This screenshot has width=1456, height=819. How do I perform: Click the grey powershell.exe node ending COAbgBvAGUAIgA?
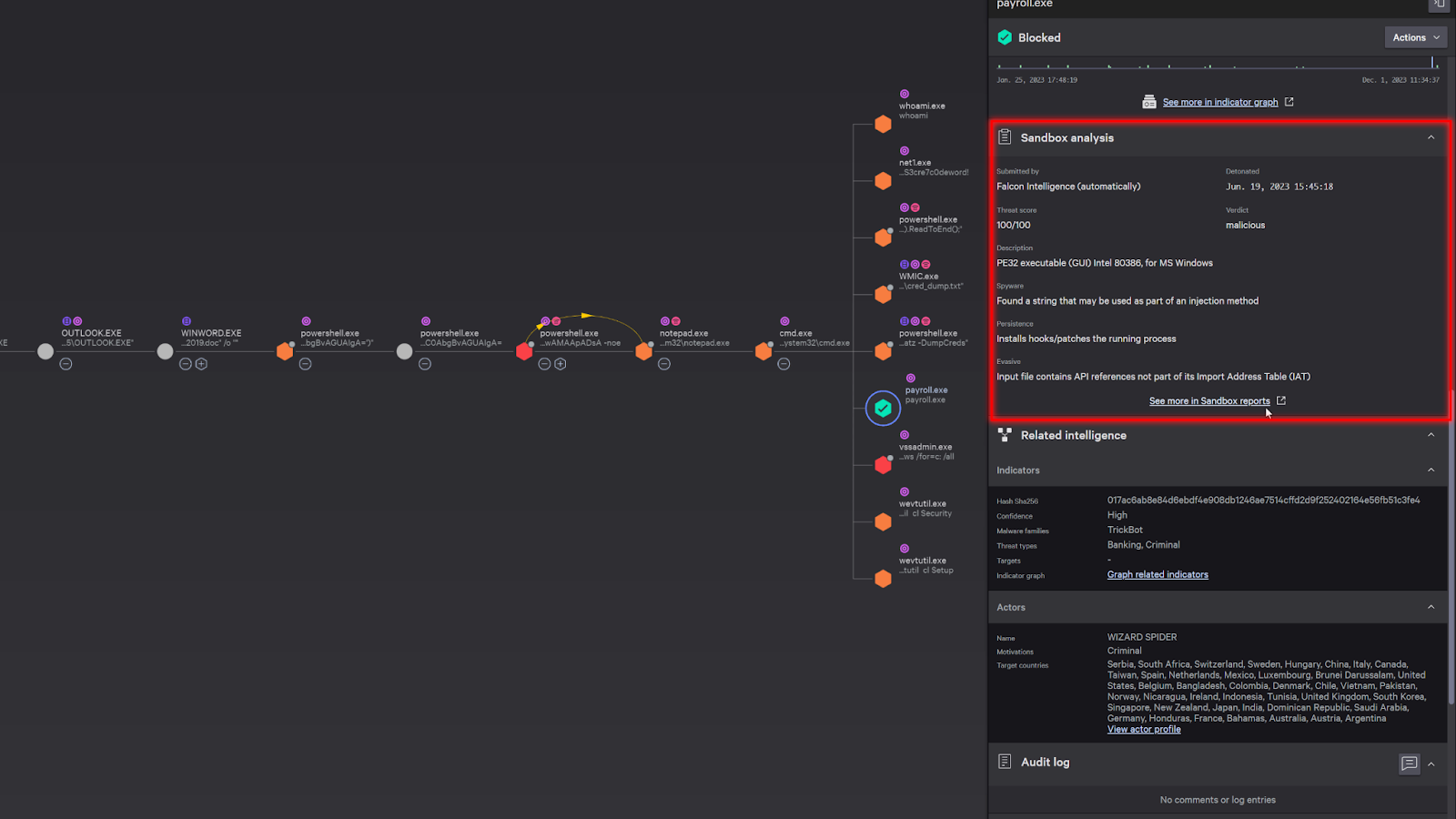pos(405,351)
